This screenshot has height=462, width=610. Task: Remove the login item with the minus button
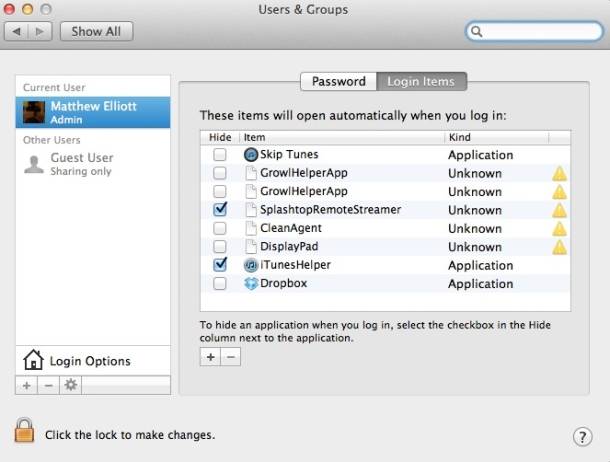(231, 357)
